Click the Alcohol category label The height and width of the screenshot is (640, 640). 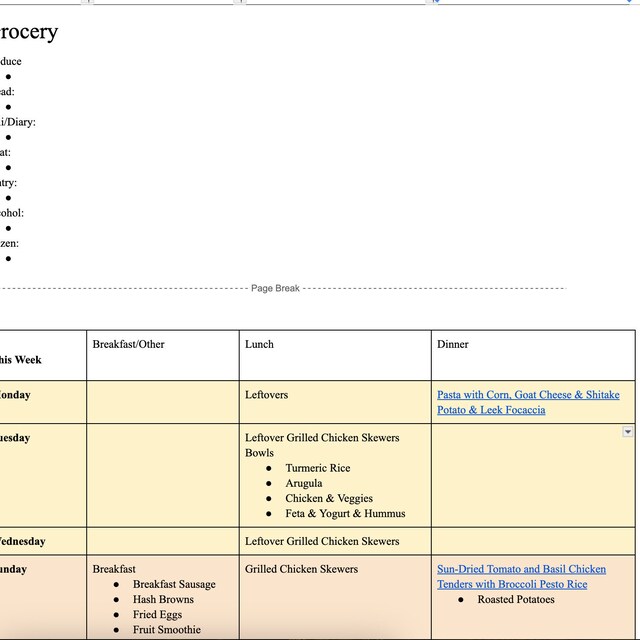12,213
